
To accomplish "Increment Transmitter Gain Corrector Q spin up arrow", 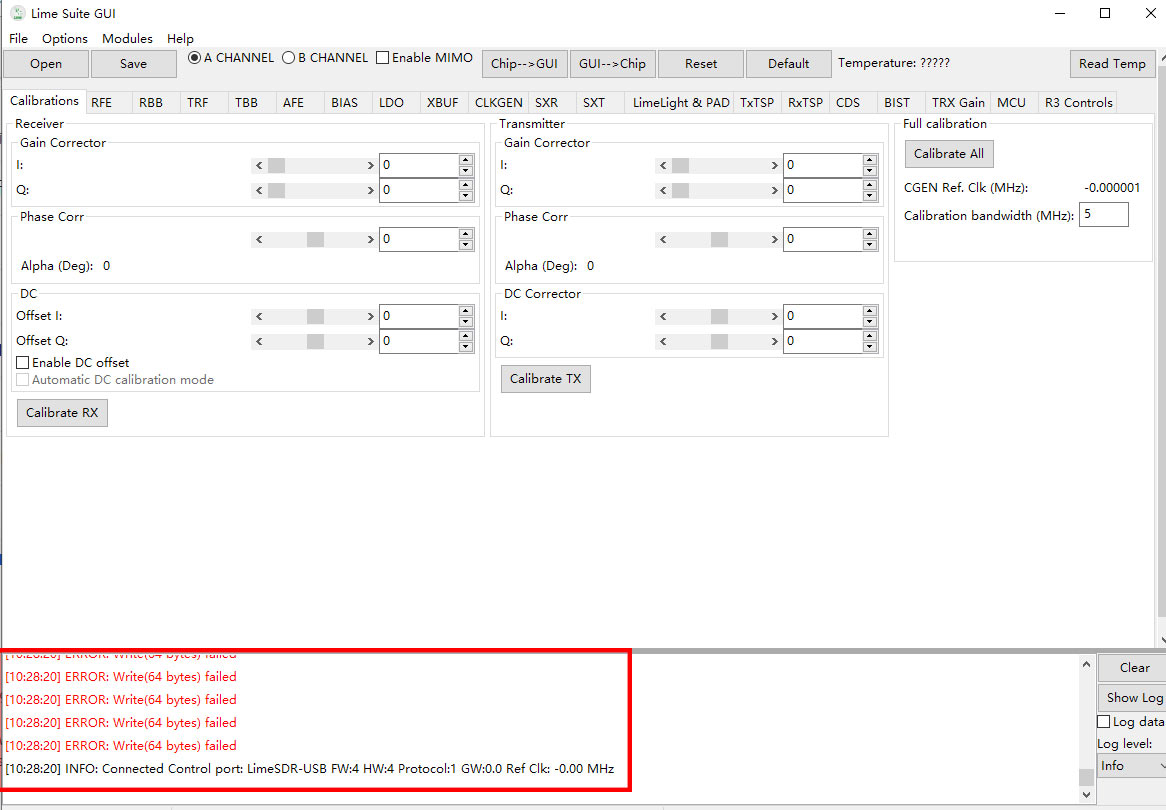I will tap(870, 185).
